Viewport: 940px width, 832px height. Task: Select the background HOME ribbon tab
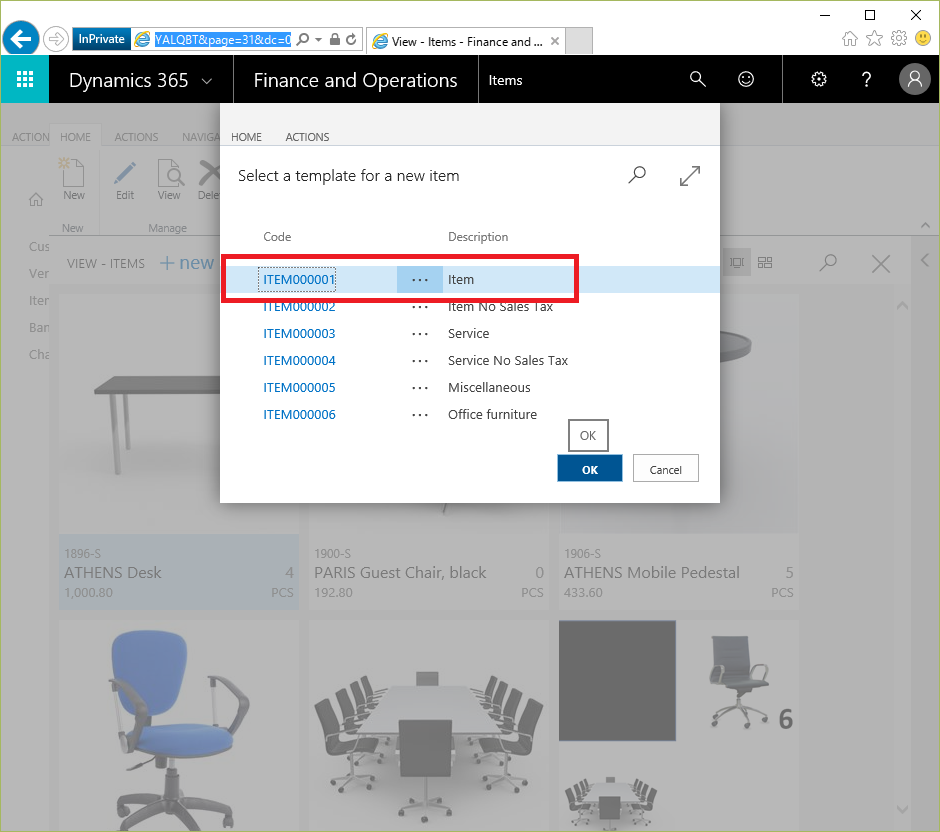click(x=76, y=137)
